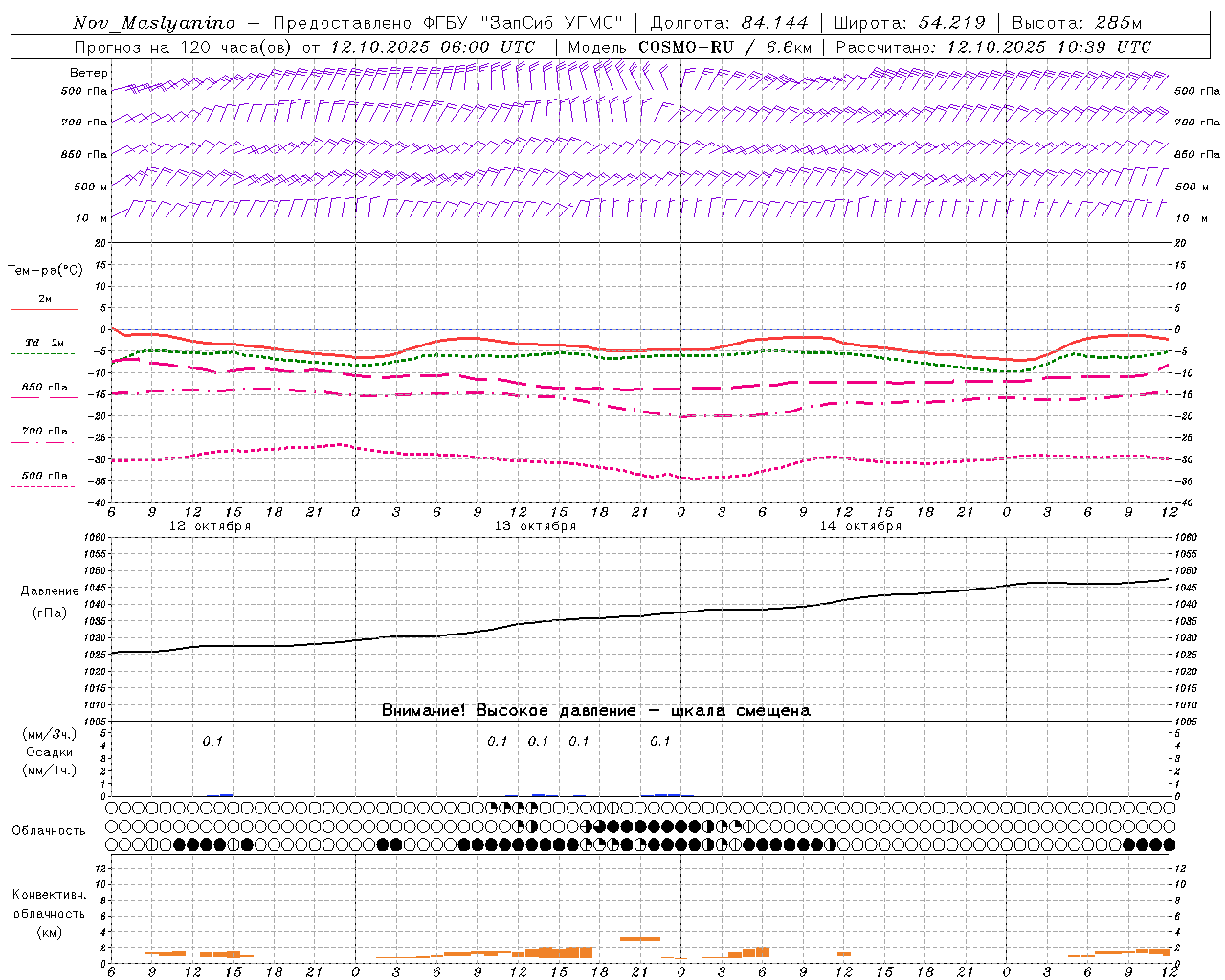This screenshot has width=1225, height=980.
Task: Select the forecast start time 06:00 UTC
Action: coord(488,47)
